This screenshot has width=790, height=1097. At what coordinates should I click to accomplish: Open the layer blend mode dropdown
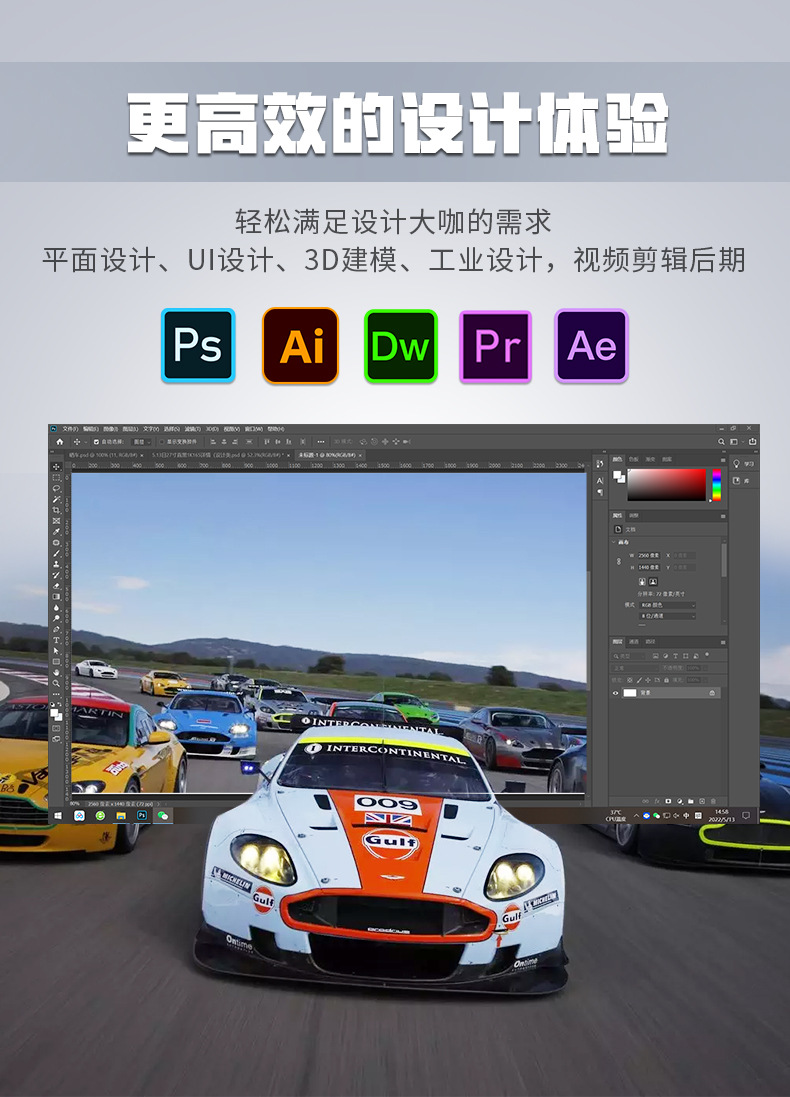[x=635, y=668]
